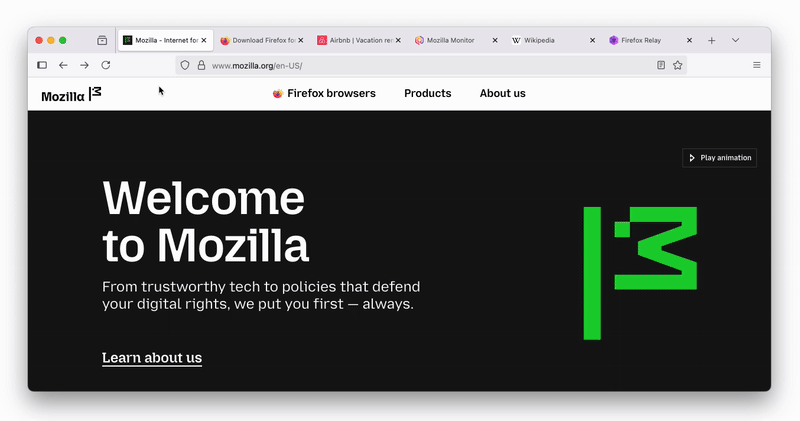
Task: Open the Products navigation menu
Action: [427, 93]
